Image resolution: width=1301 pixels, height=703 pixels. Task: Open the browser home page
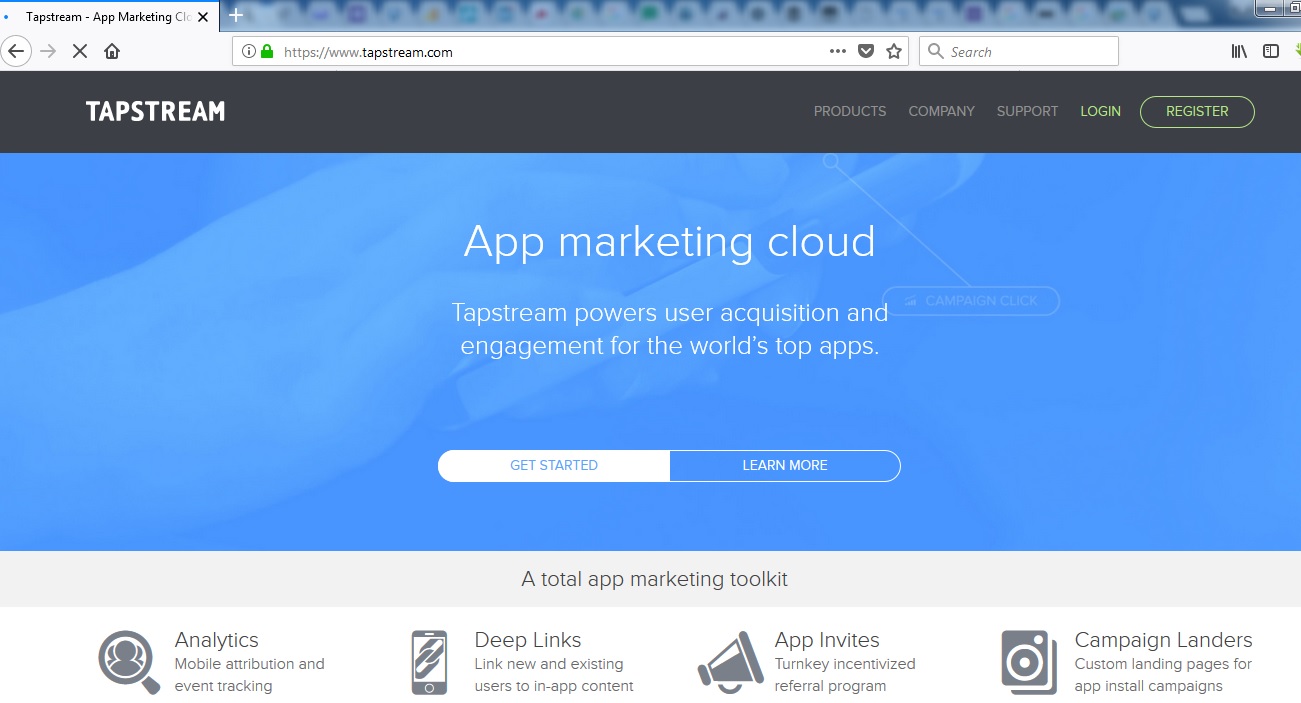pos(112,51)
